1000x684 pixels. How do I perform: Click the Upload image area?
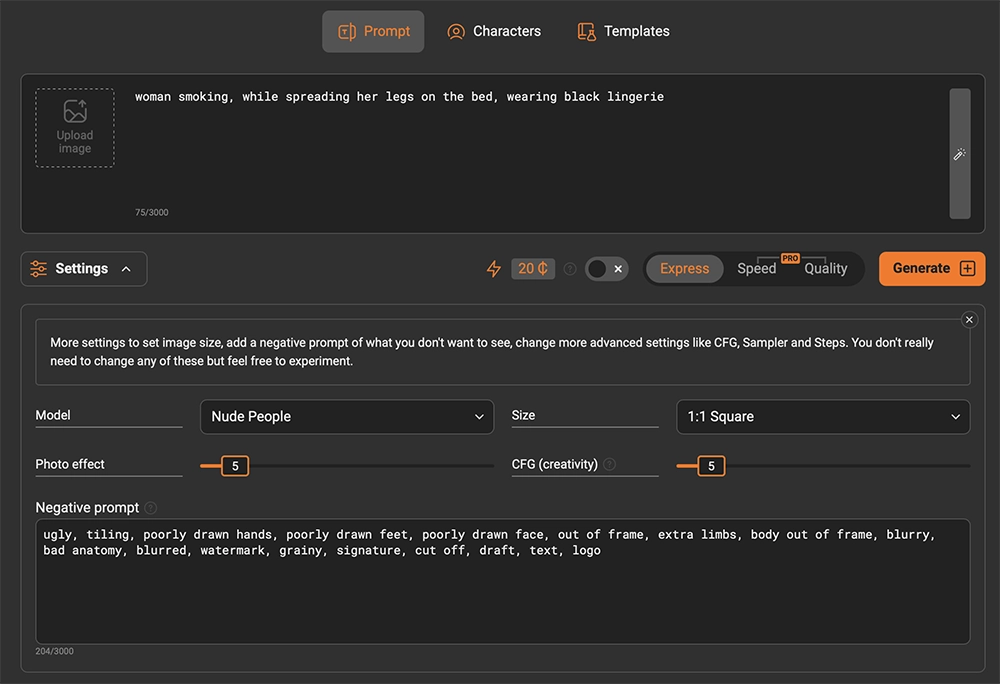[x=74, y=127]
